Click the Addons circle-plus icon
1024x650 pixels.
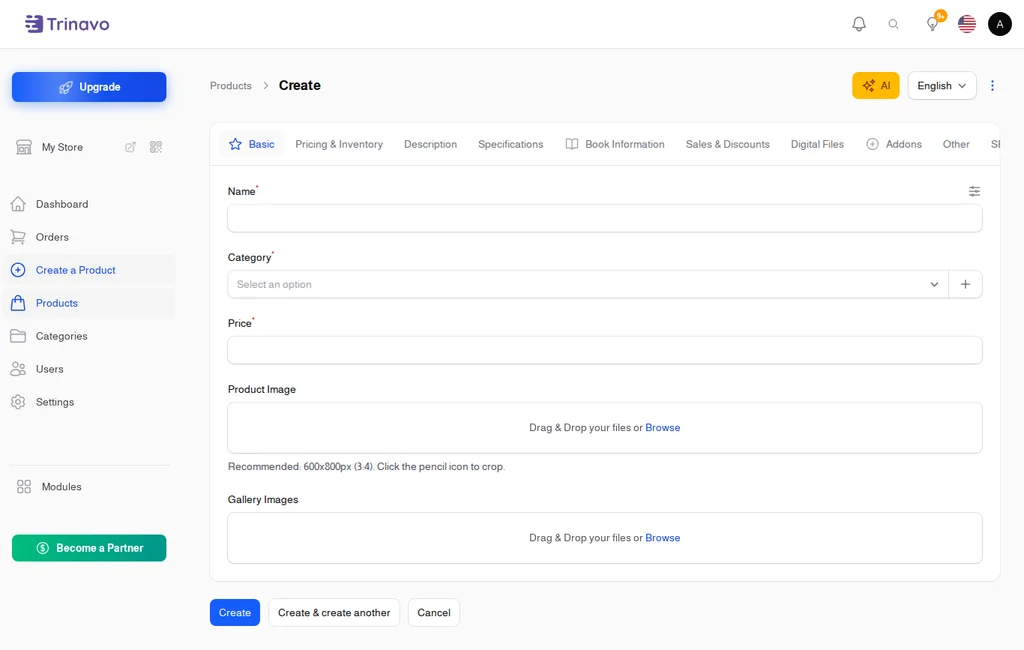[872, 144]
